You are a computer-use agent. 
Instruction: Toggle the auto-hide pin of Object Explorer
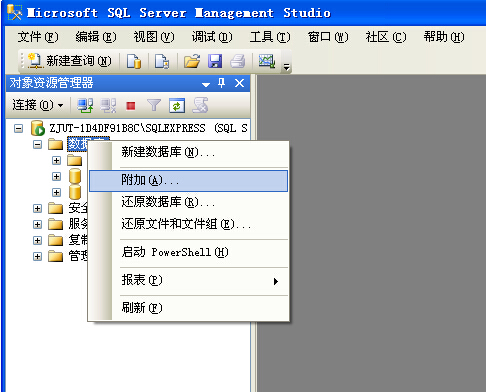click(221, 83)
